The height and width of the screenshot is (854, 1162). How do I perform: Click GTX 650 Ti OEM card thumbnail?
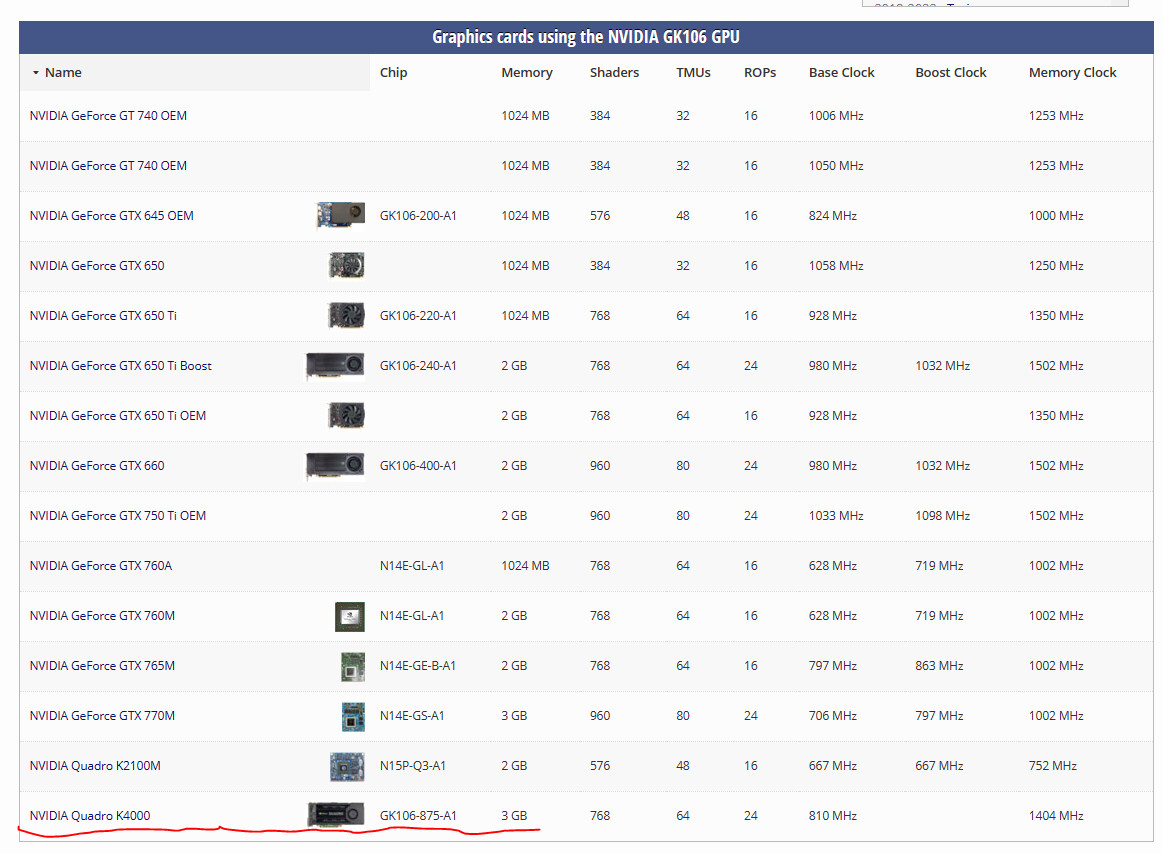pyautogui.click(x=347, y=415)
